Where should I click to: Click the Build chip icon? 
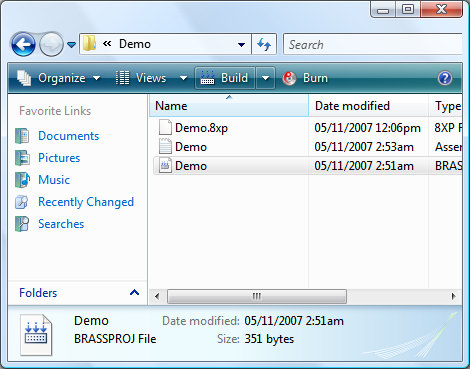[207, 78]
